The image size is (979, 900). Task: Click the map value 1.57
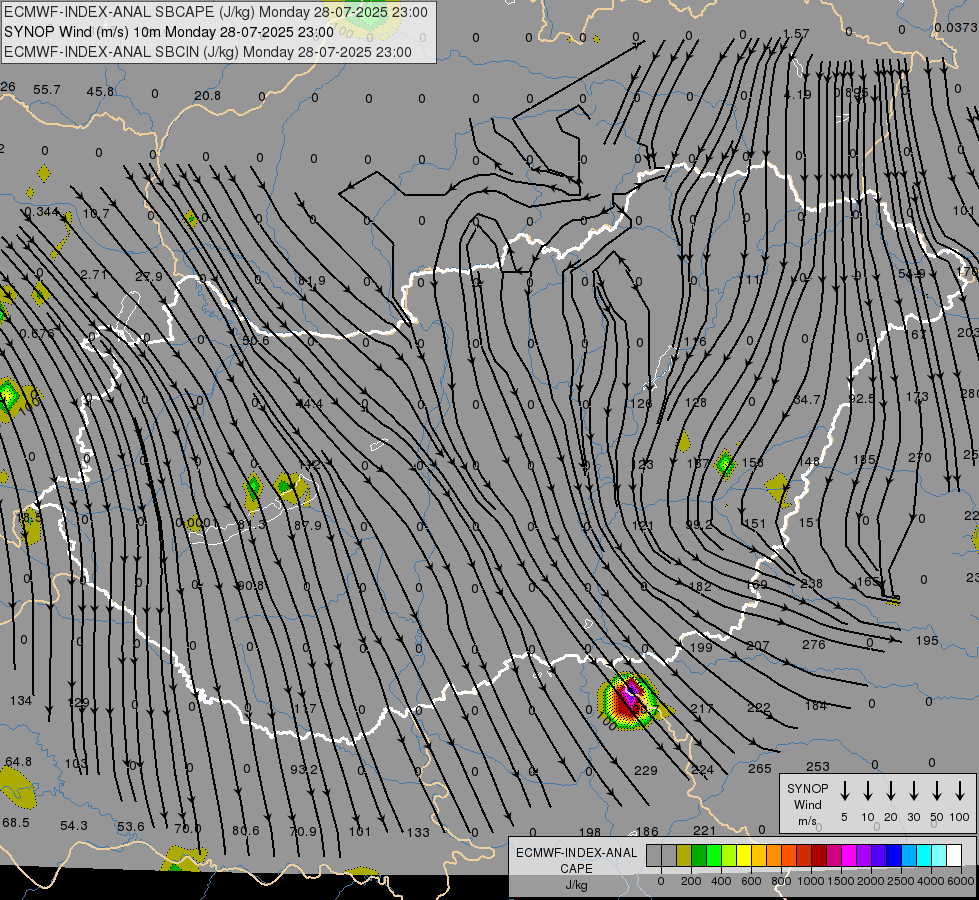click(796, 34)
